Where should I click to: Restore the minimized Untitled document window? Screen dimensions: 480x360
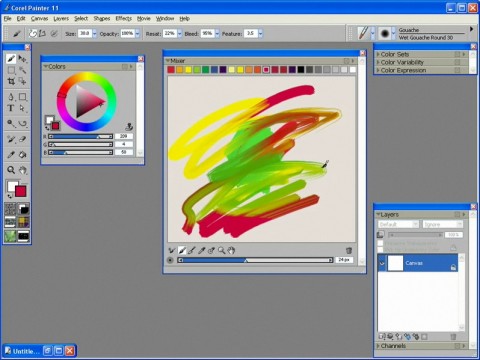click(x=48, y=351)
